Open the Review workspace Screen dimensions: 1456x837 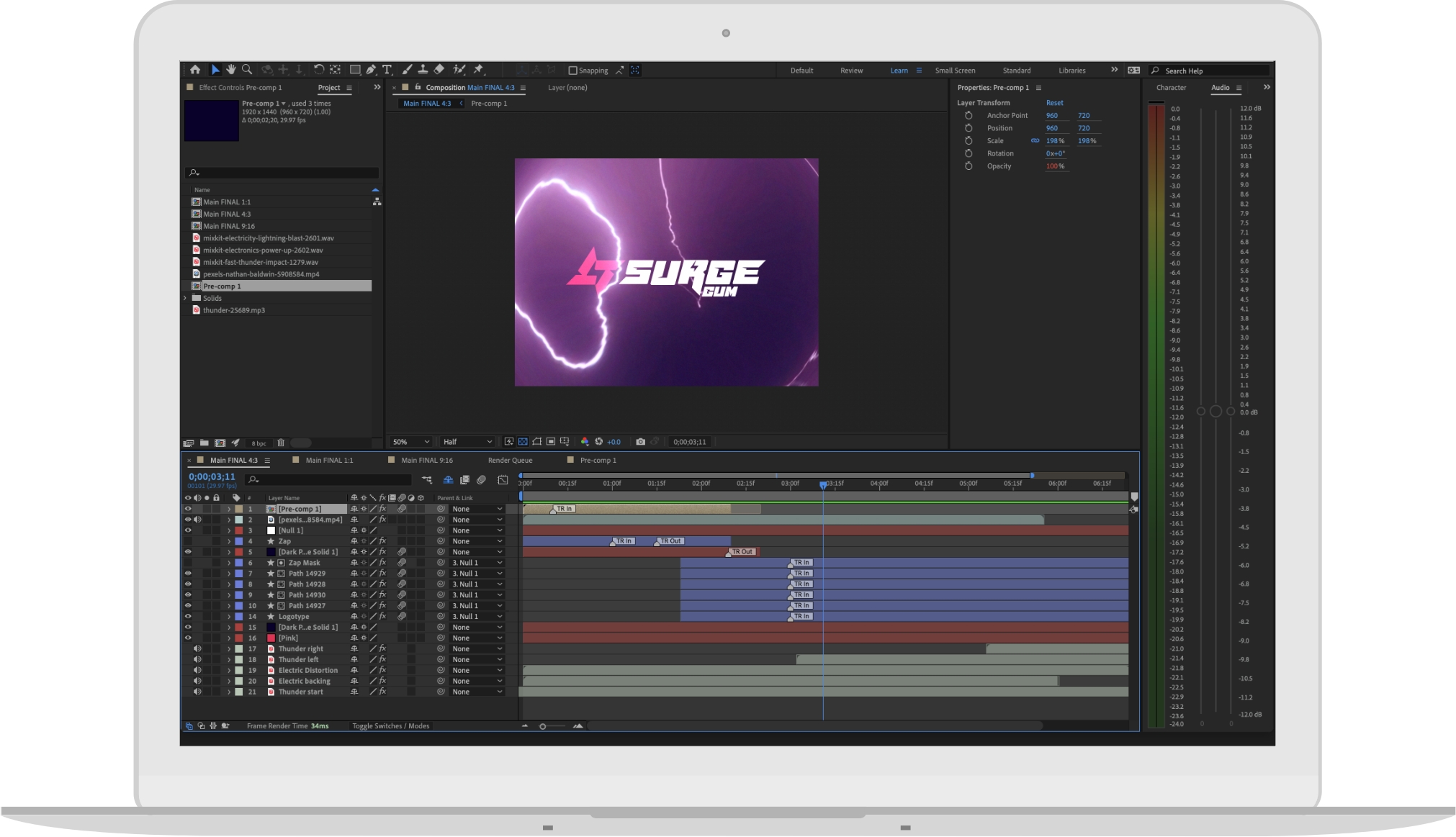[851, 71]
